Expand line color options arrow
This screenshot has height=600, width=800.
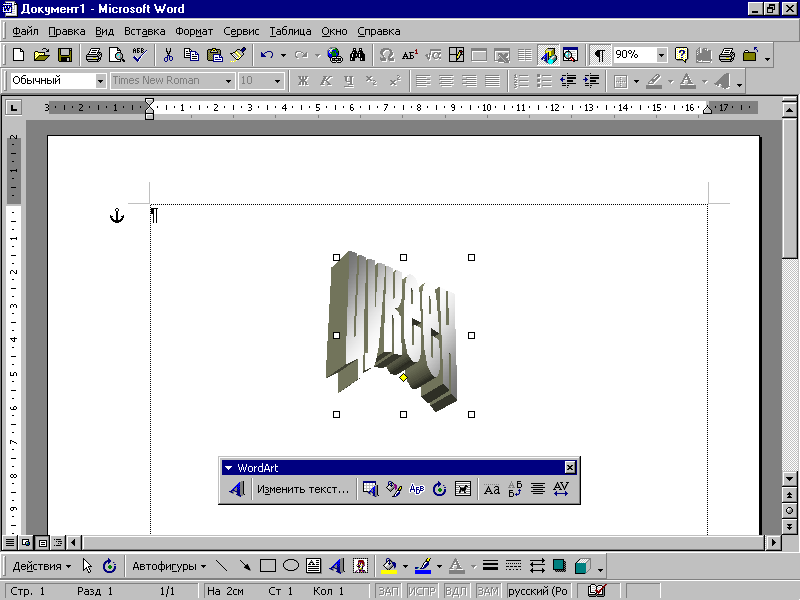click(439, 566)
